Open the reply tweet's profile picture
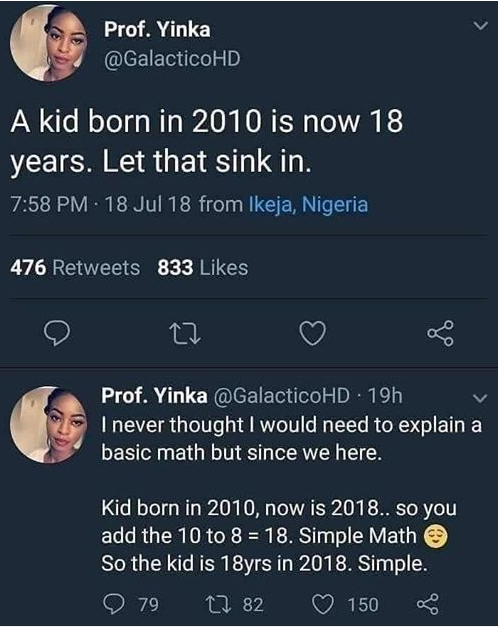This screenshot has width=498, height=627. point(49,424)
